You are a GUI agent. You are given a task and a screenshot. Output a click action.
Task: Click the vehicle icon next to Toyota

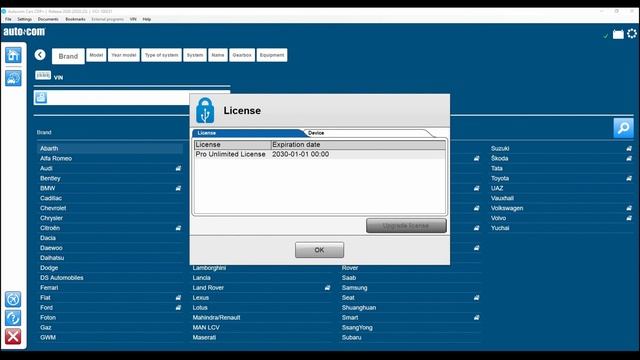pos(629,178)
